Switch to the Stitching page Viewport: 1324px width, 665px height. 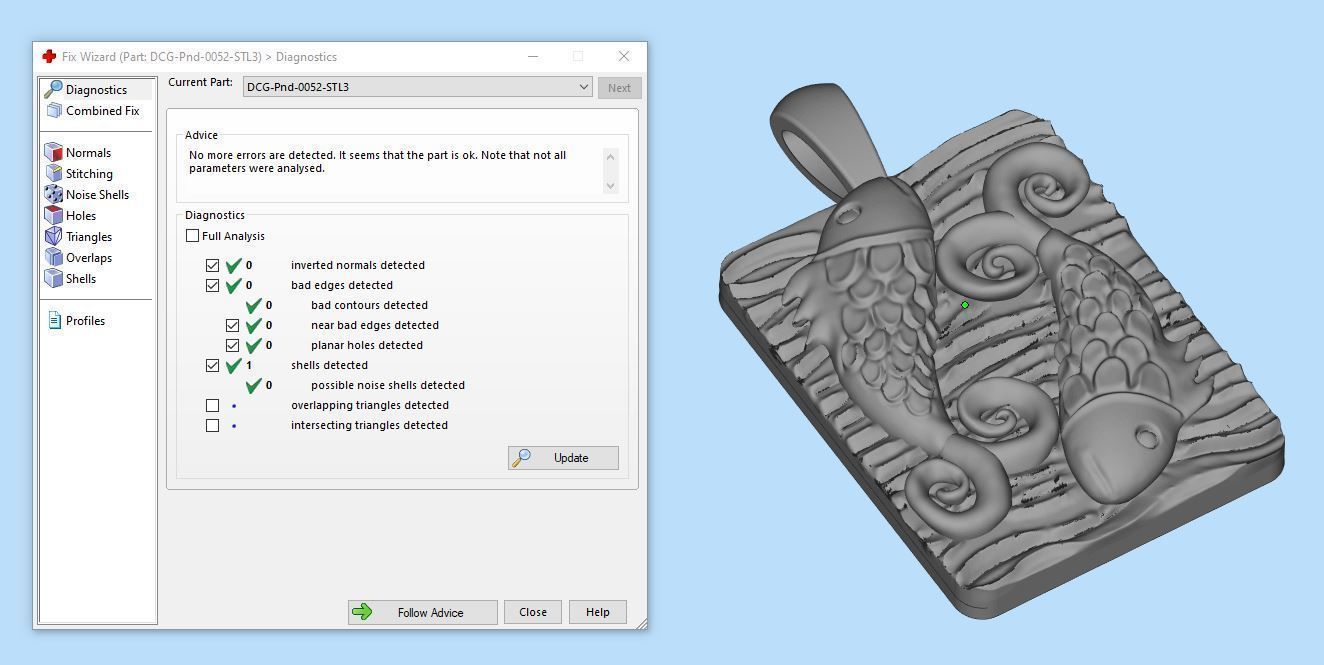coord(89,174)
